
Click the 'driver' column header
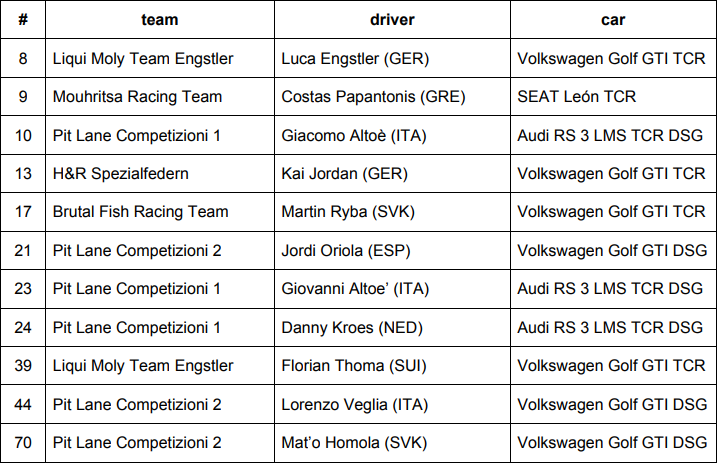tap(392, 20)
